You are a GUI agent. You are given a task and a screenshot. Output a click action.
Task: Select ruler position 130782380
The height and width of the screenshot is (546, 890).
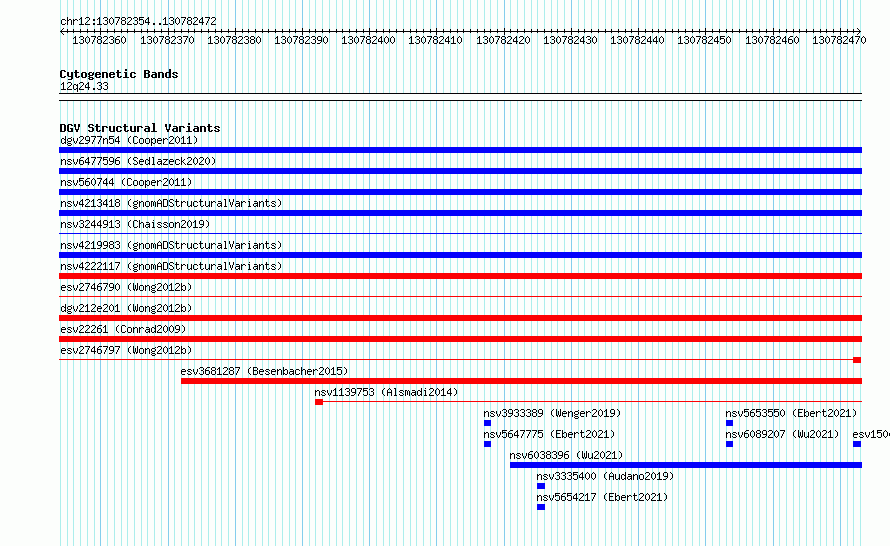234,40
